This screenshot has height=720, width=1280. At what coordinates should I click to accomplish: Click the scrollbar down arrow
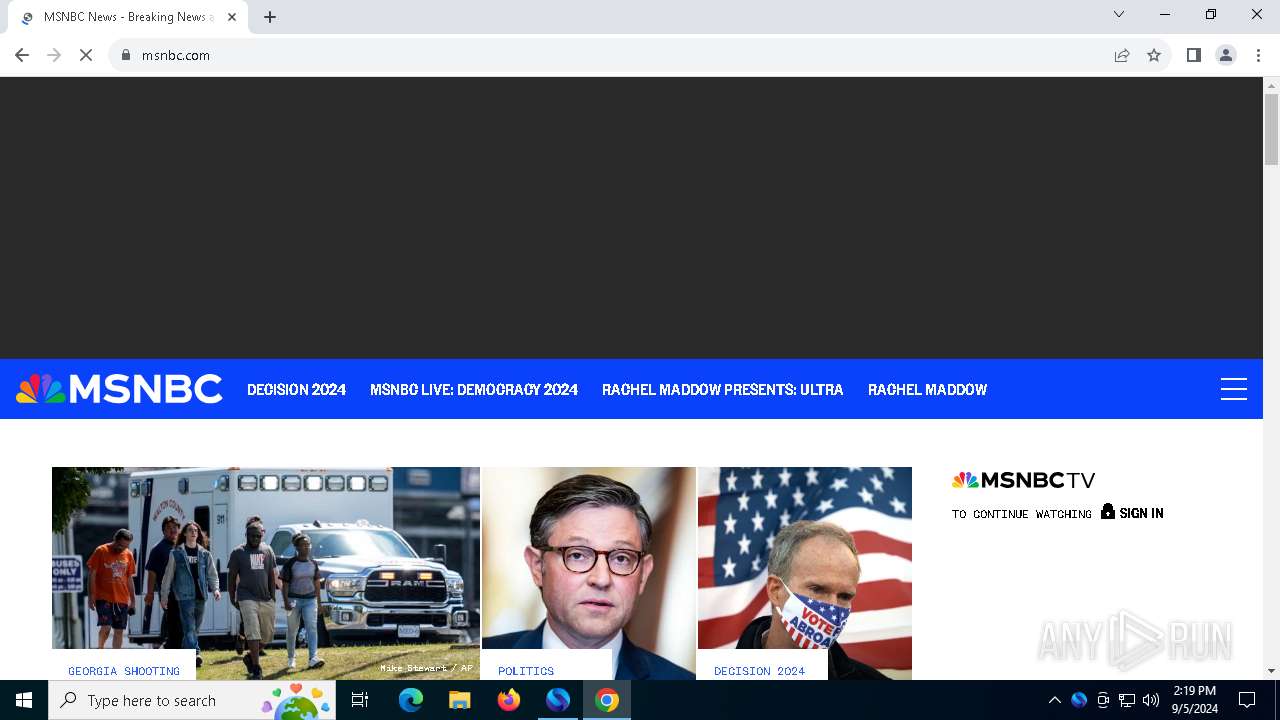1271,671
